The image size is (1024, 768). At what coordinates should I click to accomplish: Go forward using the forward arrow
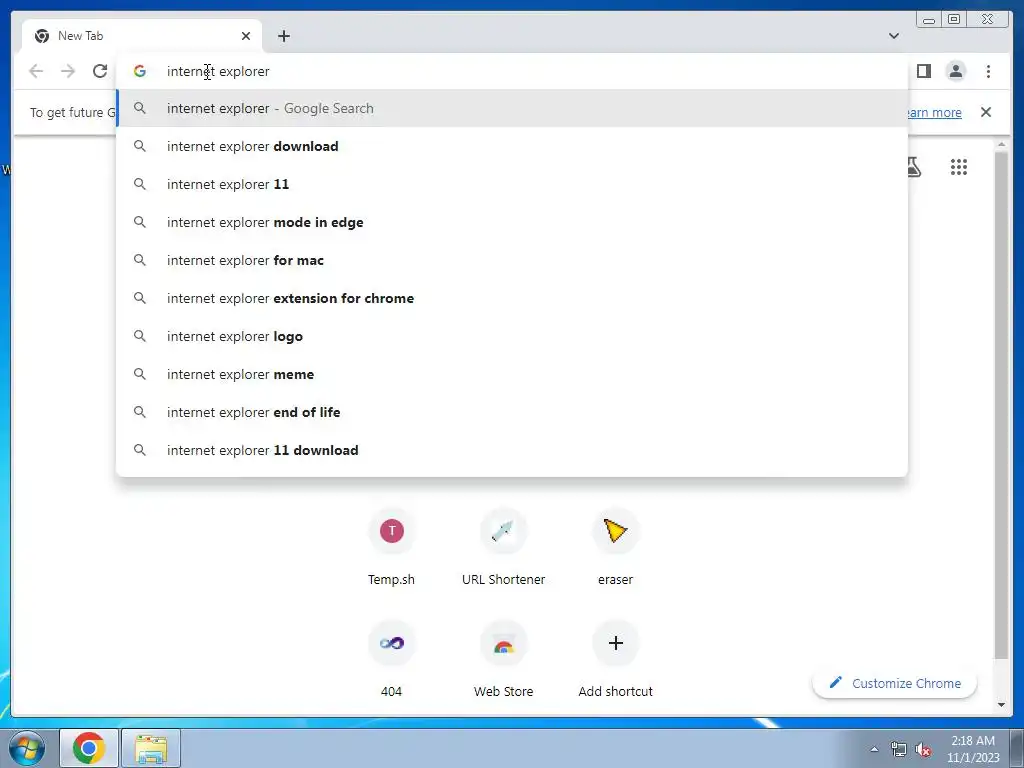coord(68,71)
